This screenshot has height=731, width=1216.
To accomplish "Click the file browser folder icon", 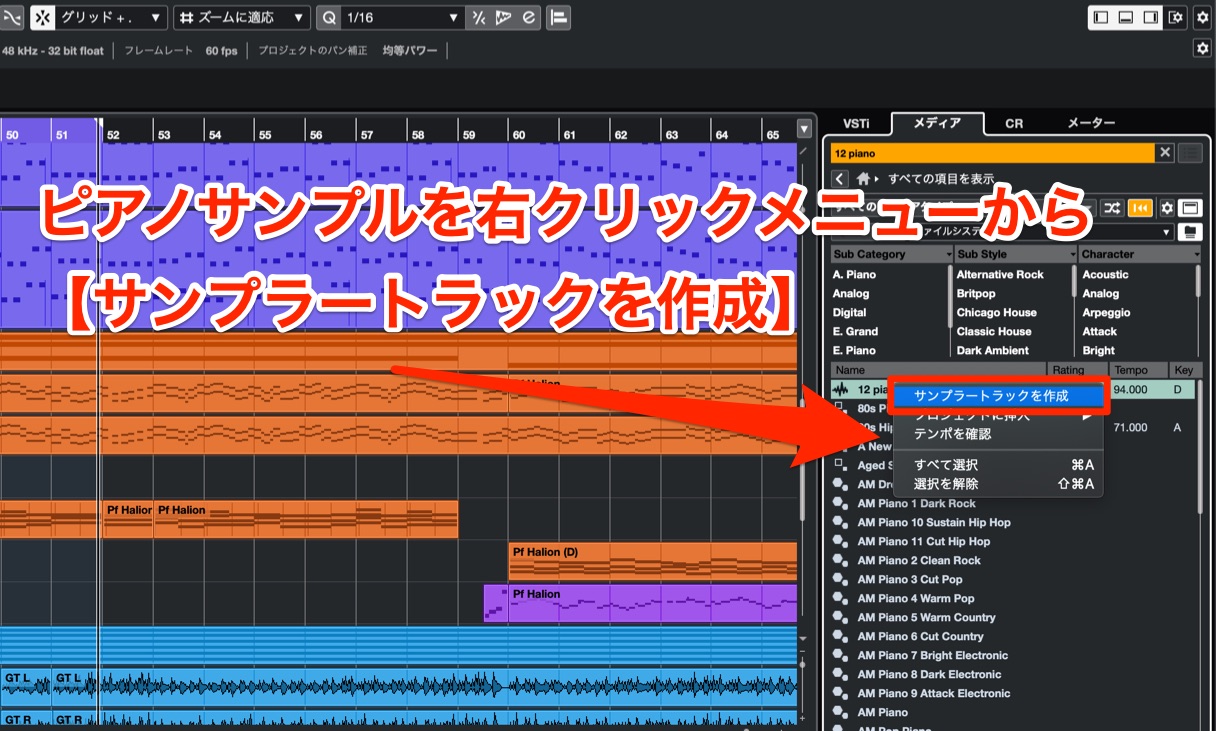I will [x=1189, y=232].
